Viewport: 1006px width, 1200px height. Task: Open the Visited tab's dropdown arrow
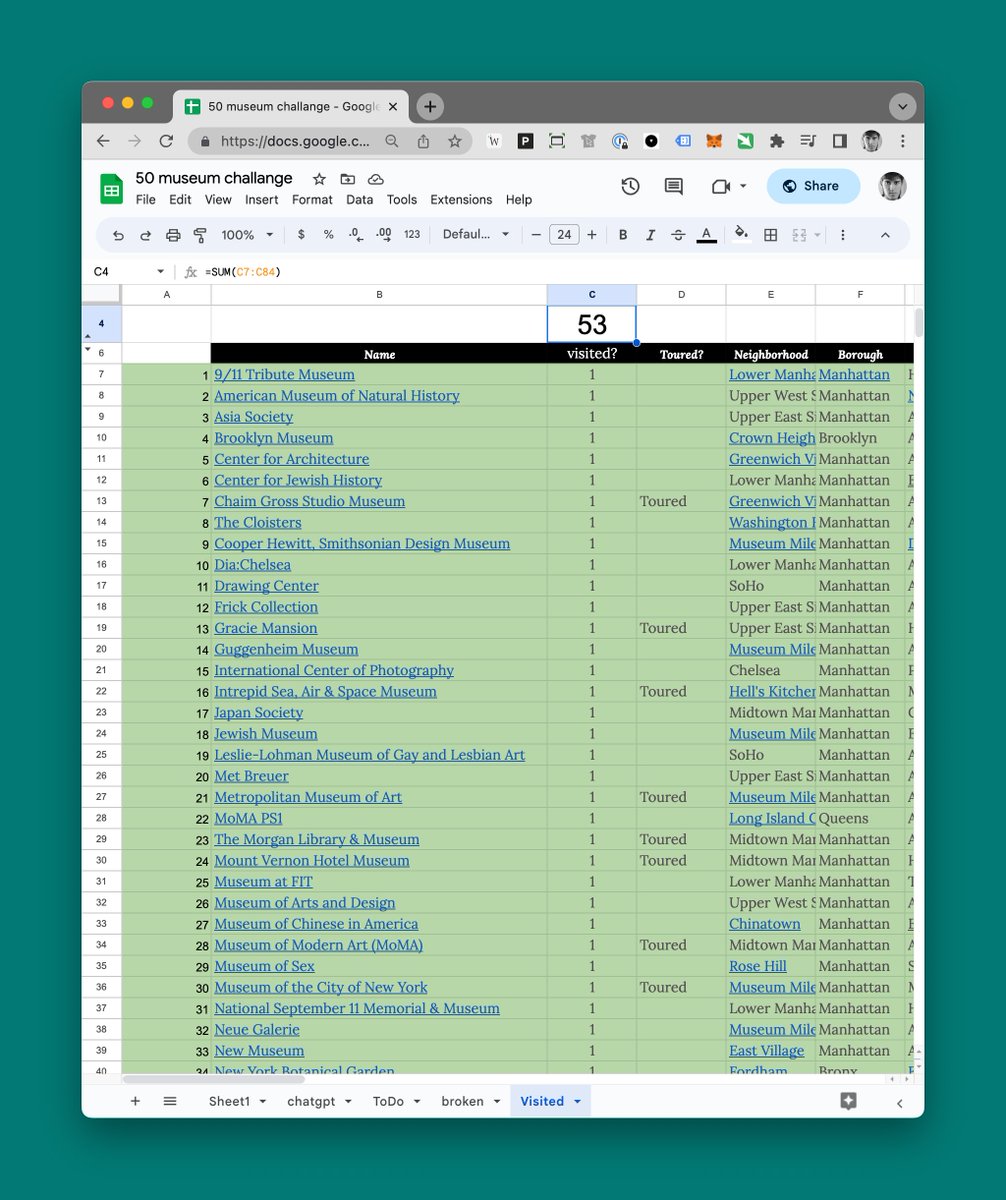[577, 1101]
